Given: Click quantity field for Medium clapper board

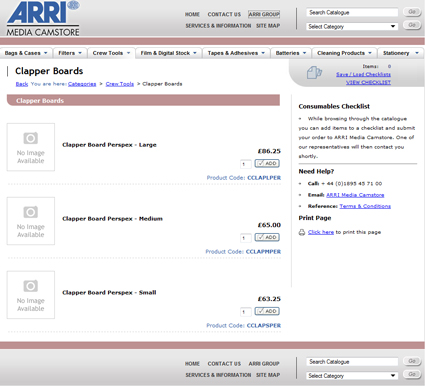Looking at the screenshot, I should [246, 238].
